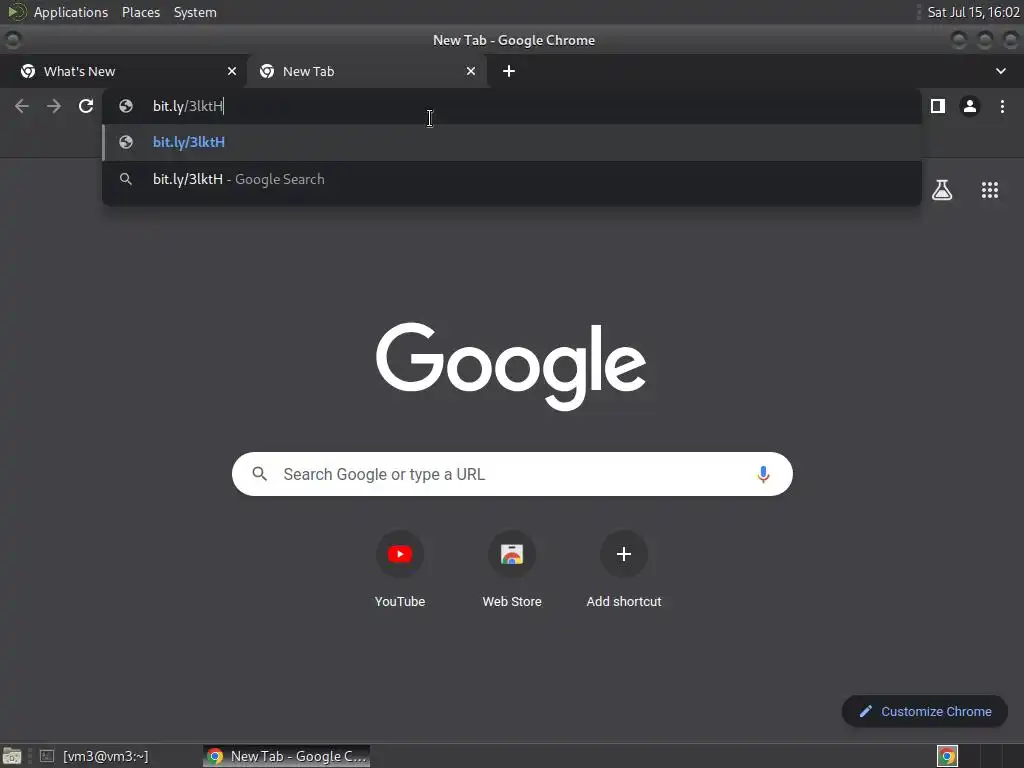Open the YouTube shortcut tile
The height and width of the screenshot is (768, 1024).
click(x=400, y=571)
